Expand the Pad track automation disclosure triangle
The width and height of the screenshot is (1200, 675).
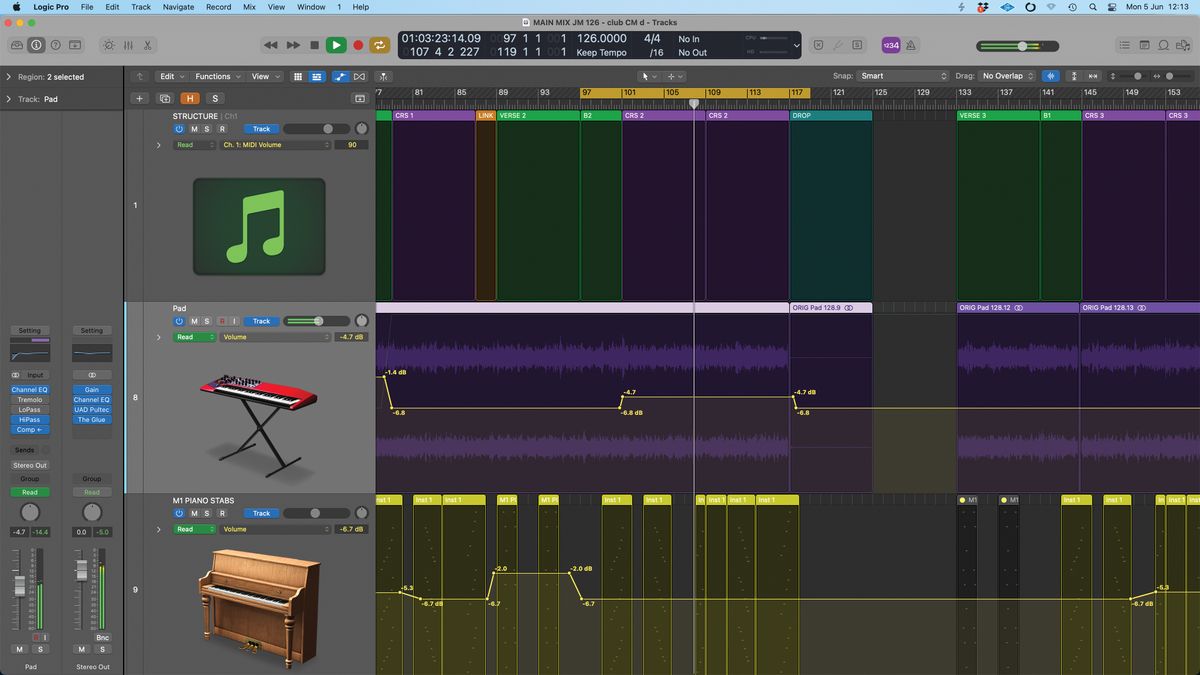click(157, 337)
